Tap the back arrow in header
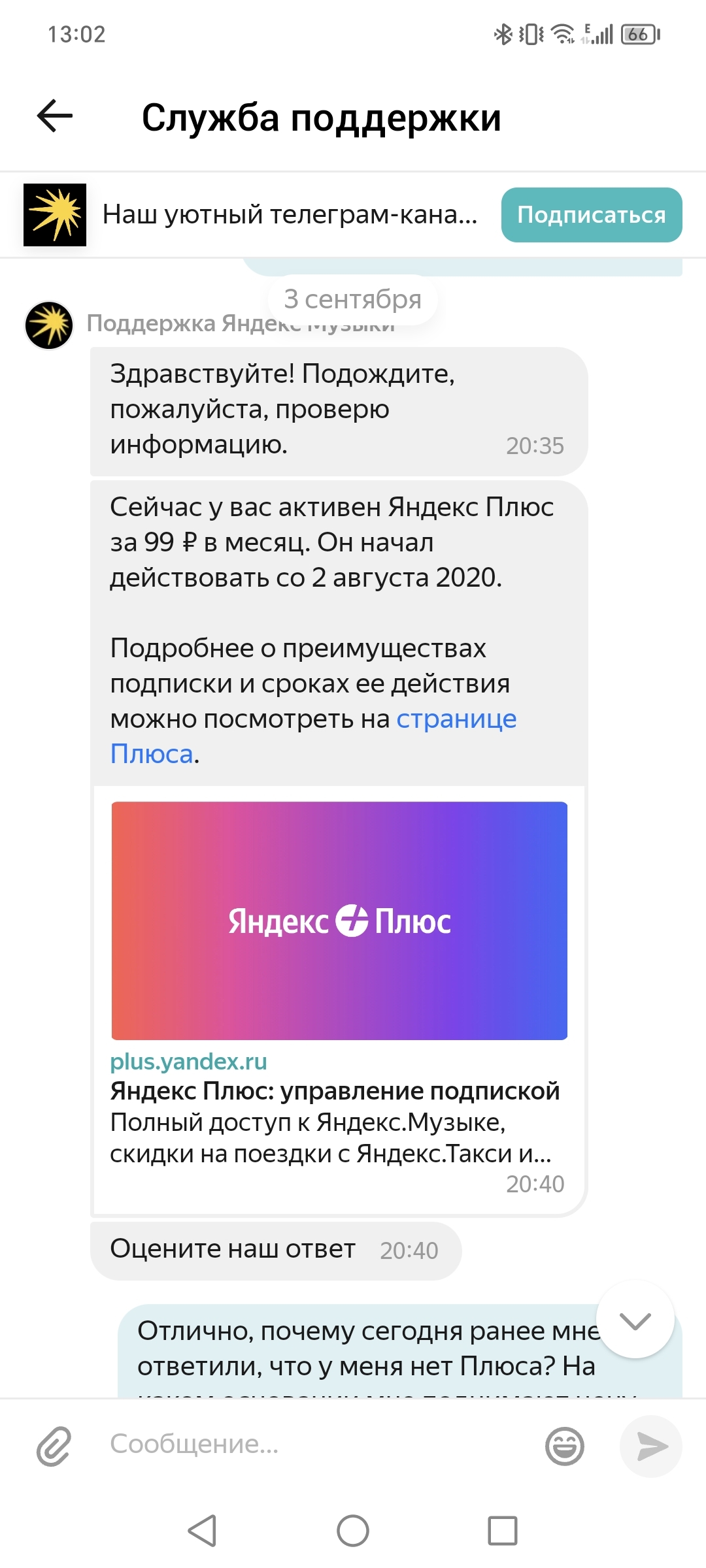The height and width of the screenshot is (1568, 706). tap(55, 117)
